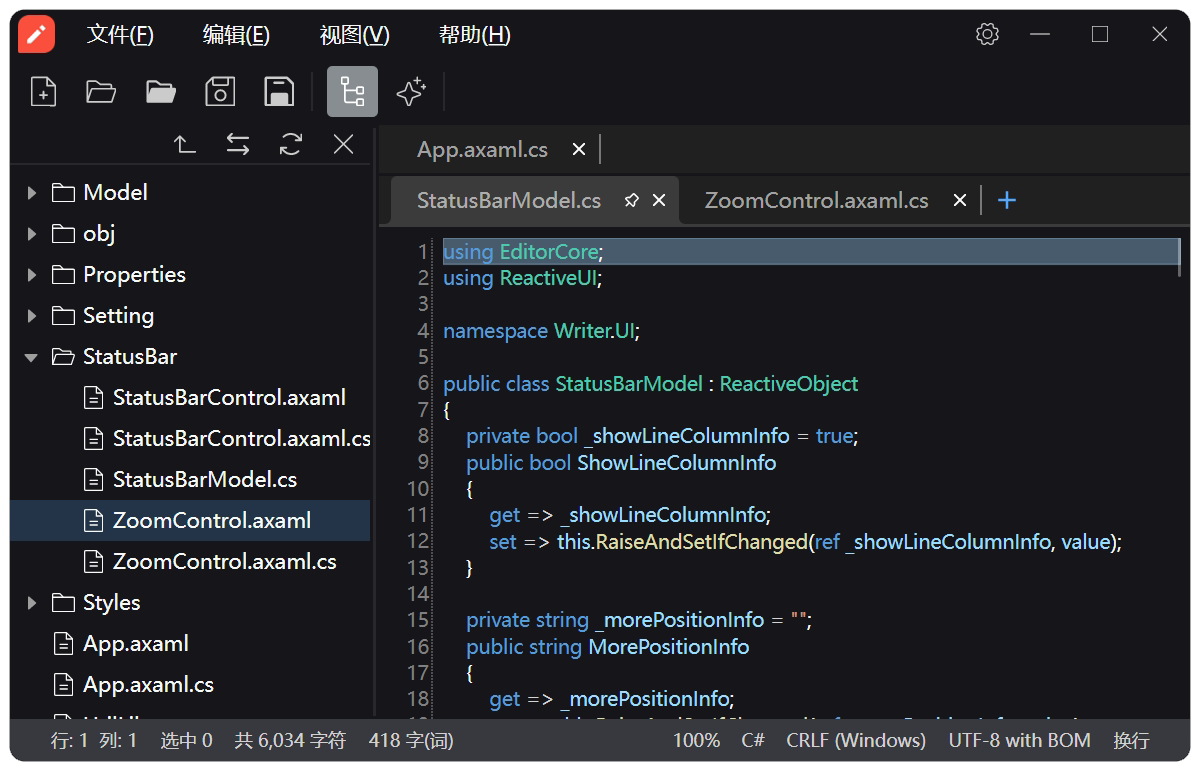Open settings via the gear icon

[987, 35]
